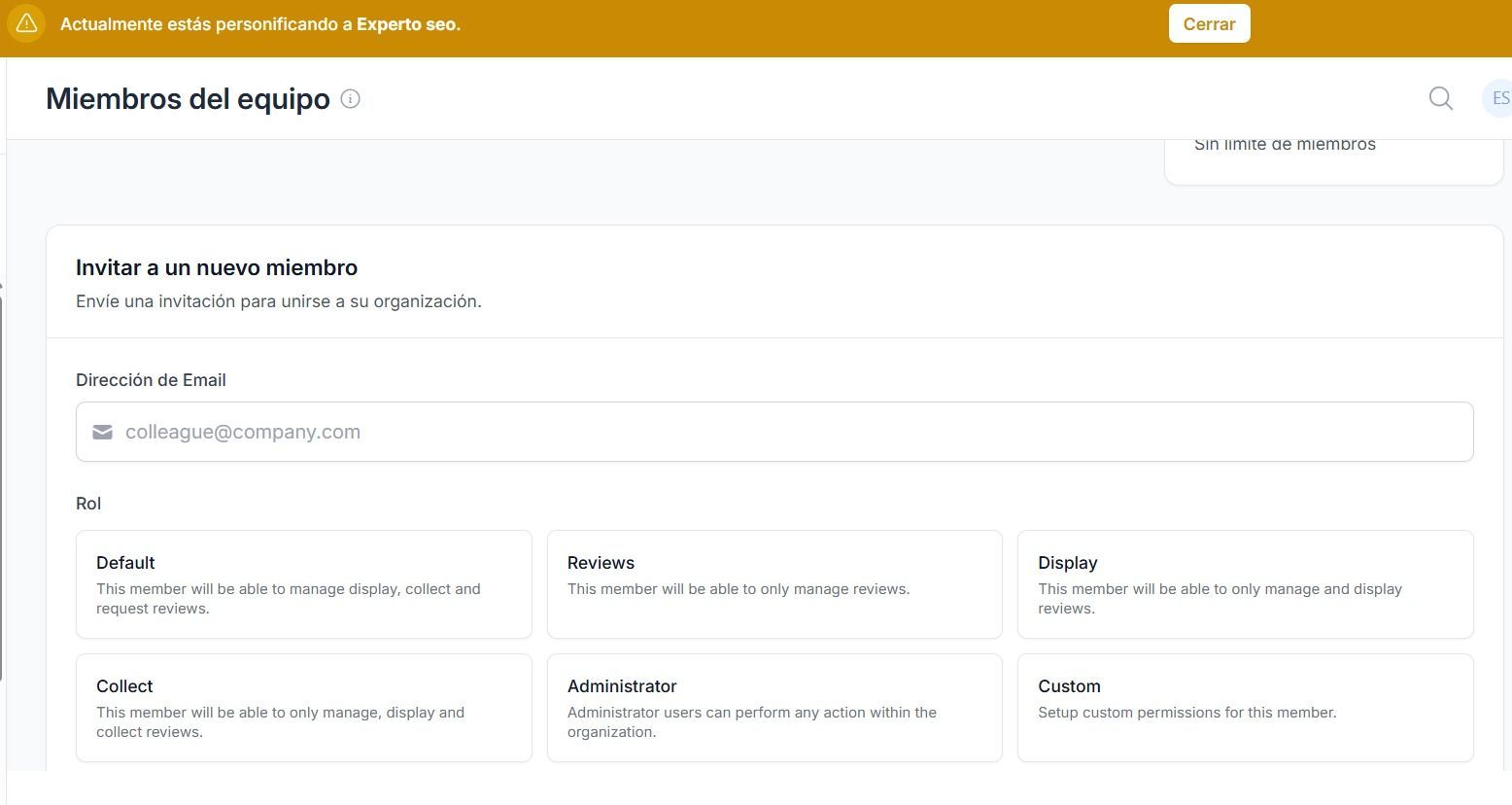
Task: Open search via the magnifying glass icon
Action: (x=1440, y=98)
